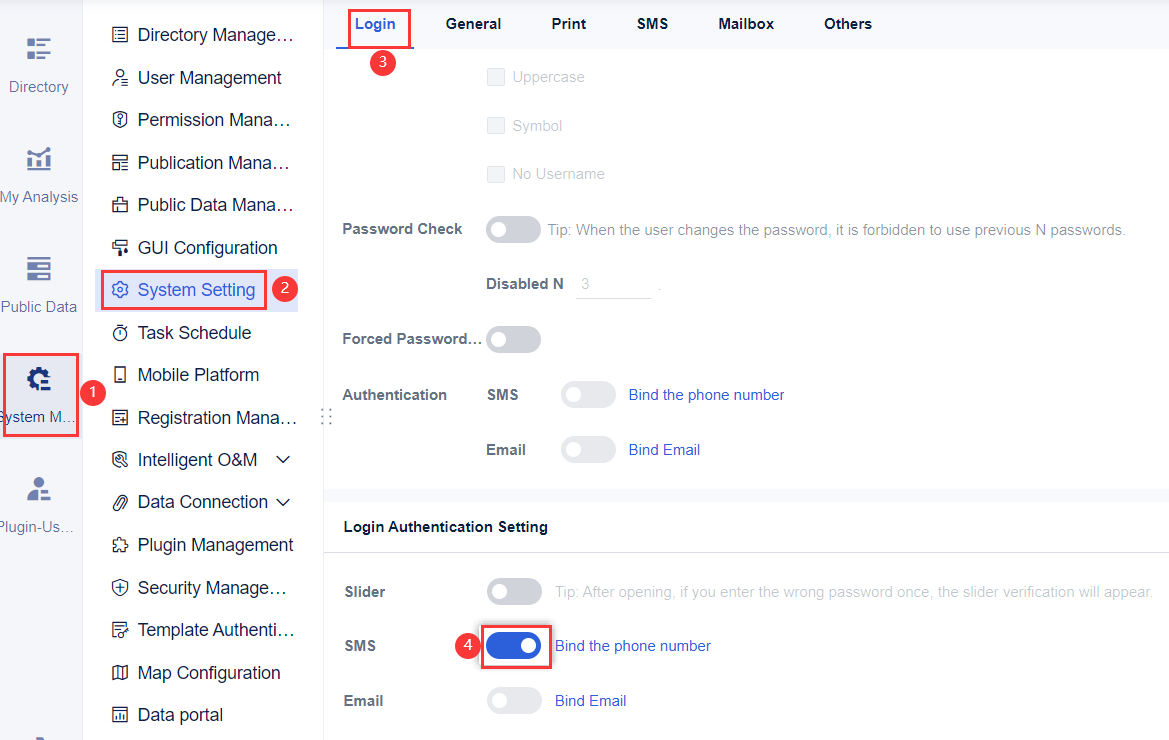1169x740 pixels.
Task: Switch to the Mailbox tab
Action: click(746, 23)
